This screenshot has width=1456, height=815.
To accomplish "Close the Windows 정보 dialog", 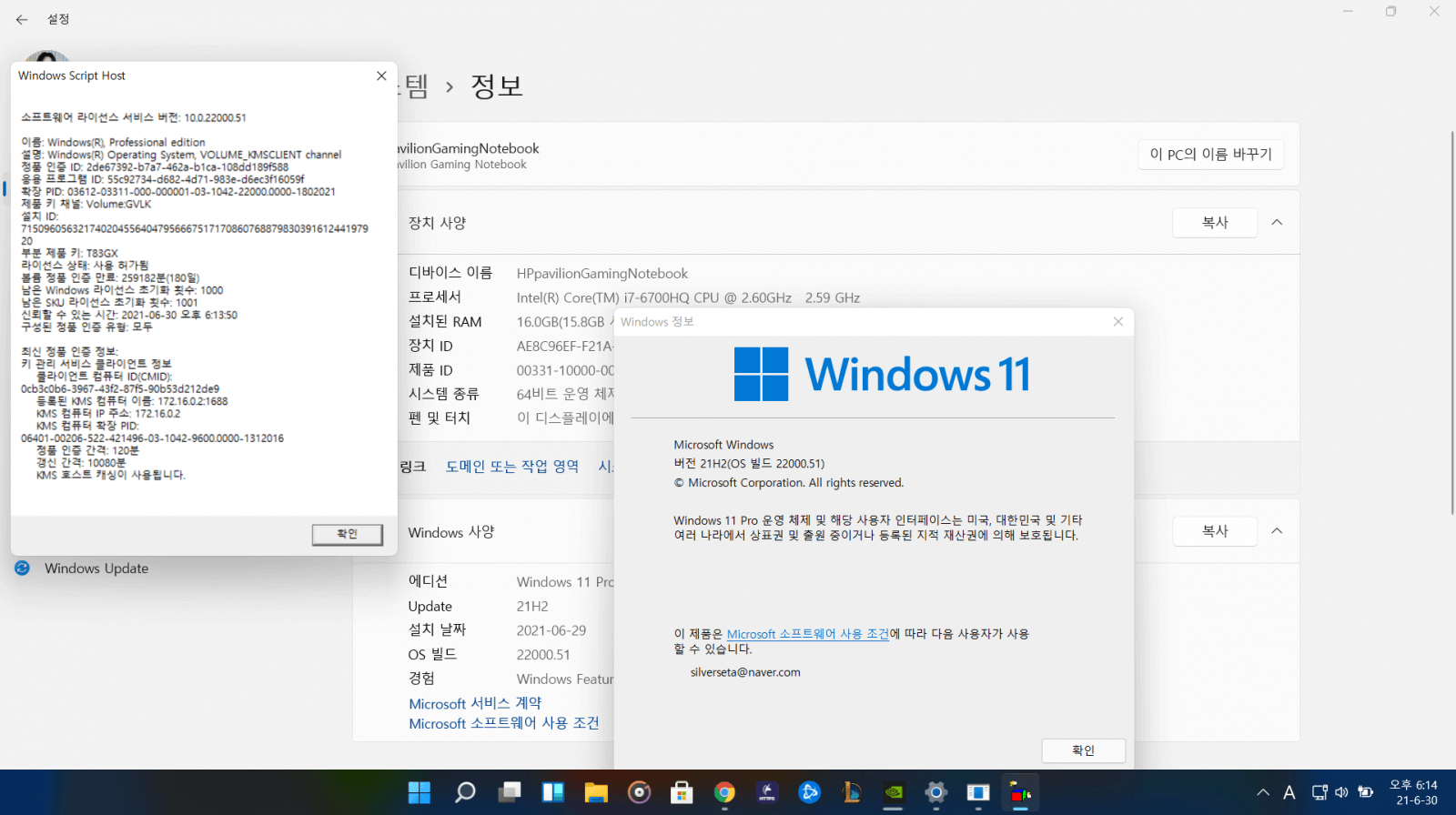I will coord(1117,322).
